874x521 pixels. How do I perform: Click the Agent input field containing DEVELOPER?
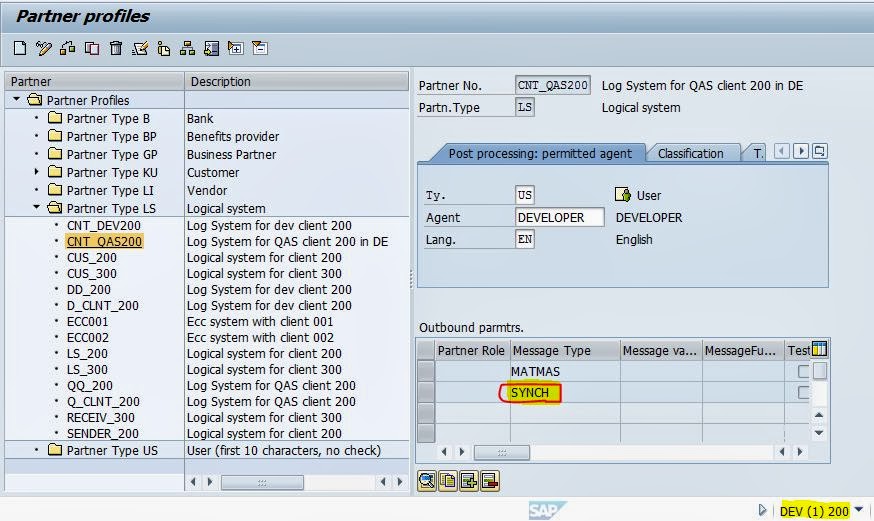point(559,217)
